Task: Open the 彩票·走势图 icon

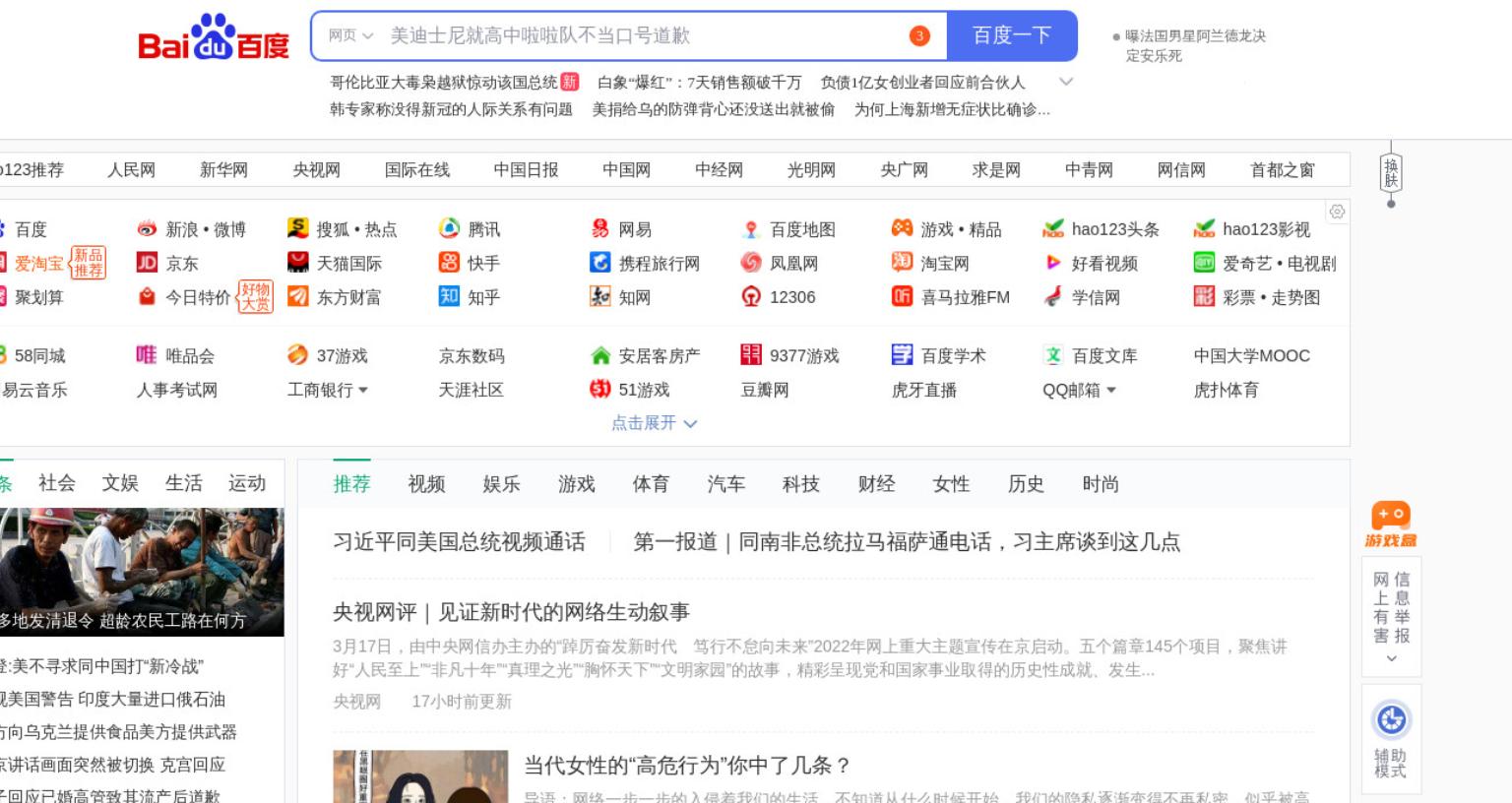Action: click(x=1204, y=296)
